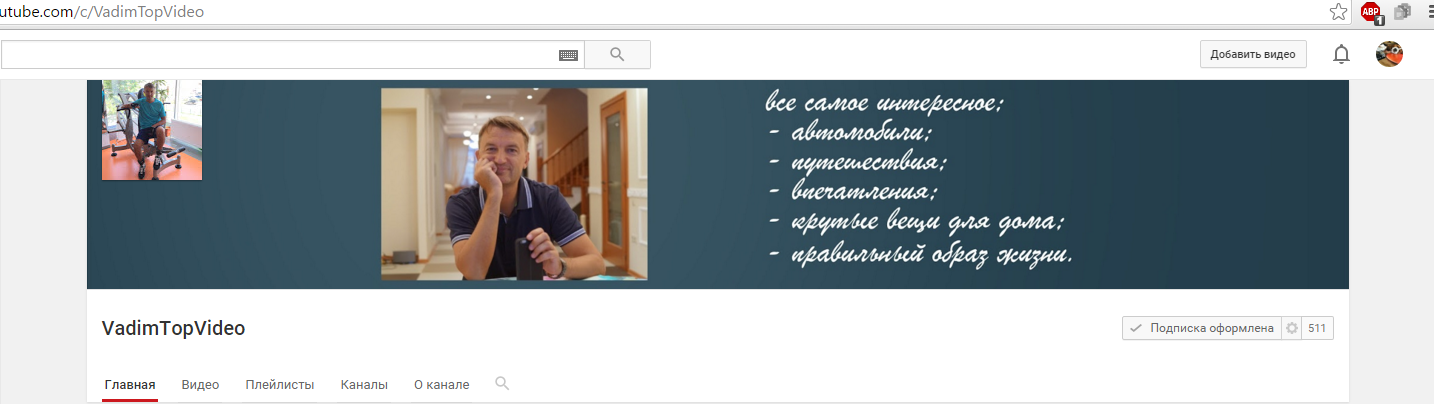Open subscription settings gear icon
The image size is (1434, 404).
click(1291, 328)
